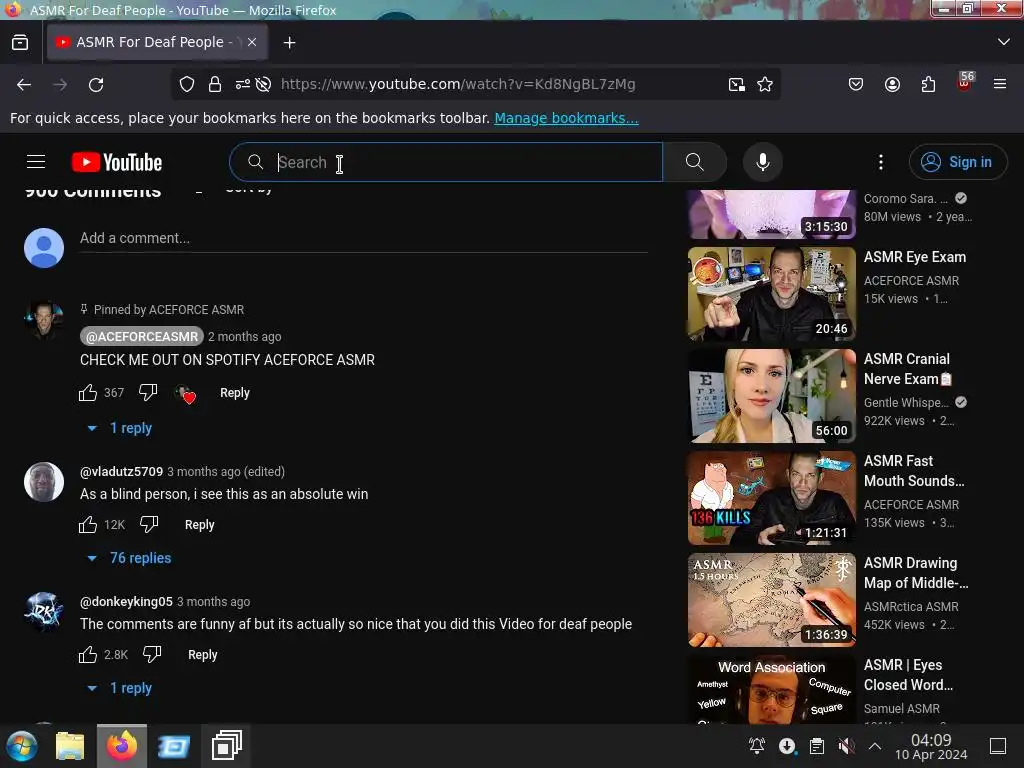Click ACEFORCE ASMR under ASMR Eye Exam
The image size is (1024, 768).
pos(911,281)
